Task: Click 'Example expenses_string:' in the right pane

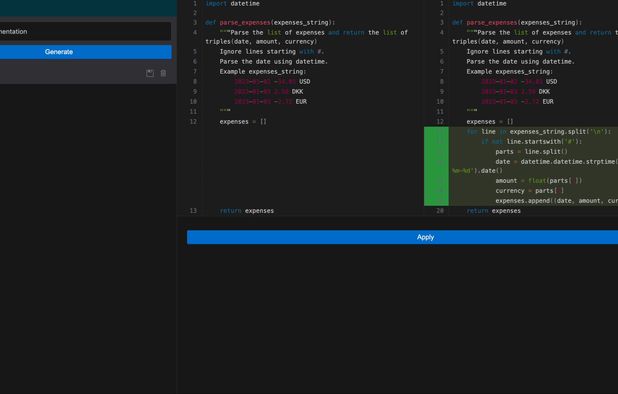Action: click(510, 72)
